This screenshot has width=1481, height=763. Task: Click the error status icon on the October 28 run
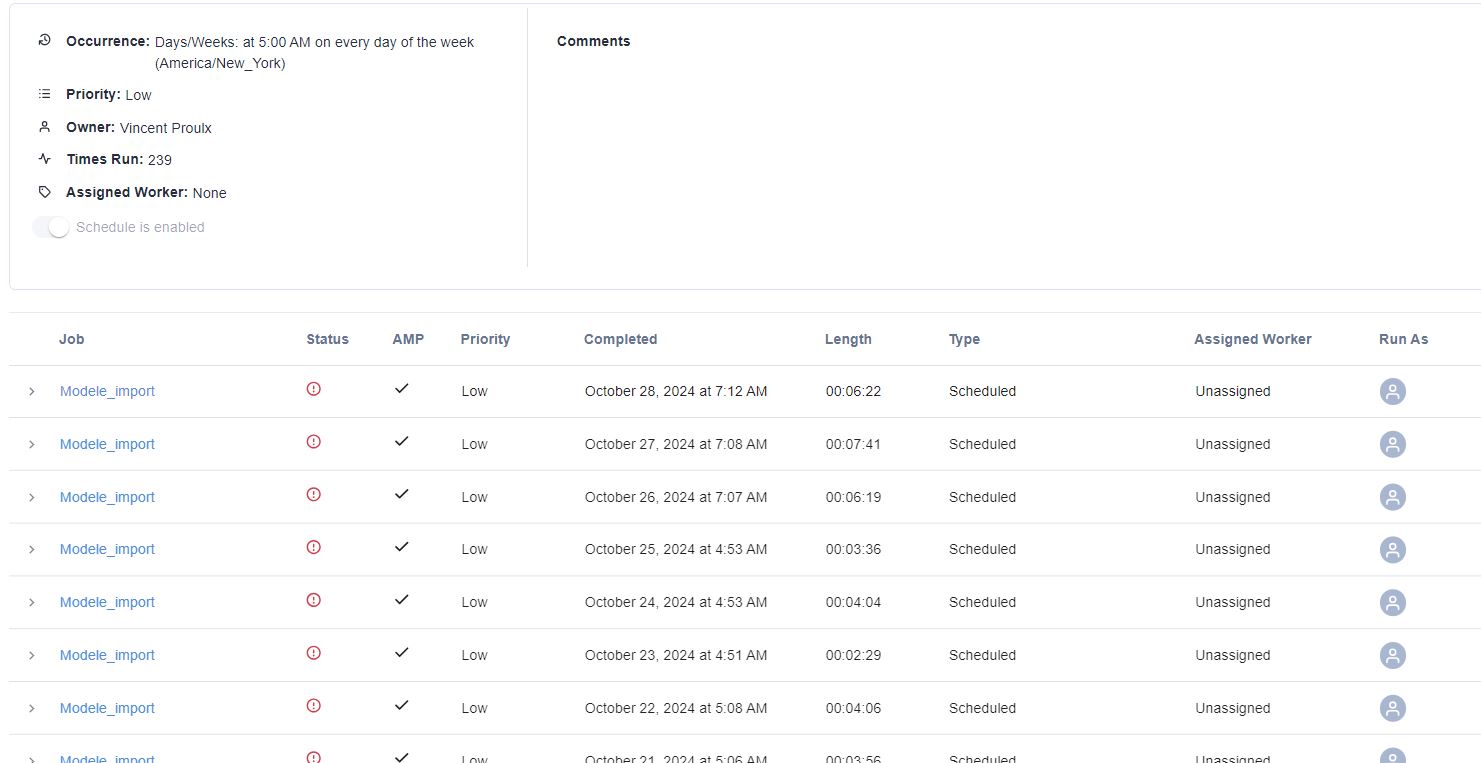point(313,389)
